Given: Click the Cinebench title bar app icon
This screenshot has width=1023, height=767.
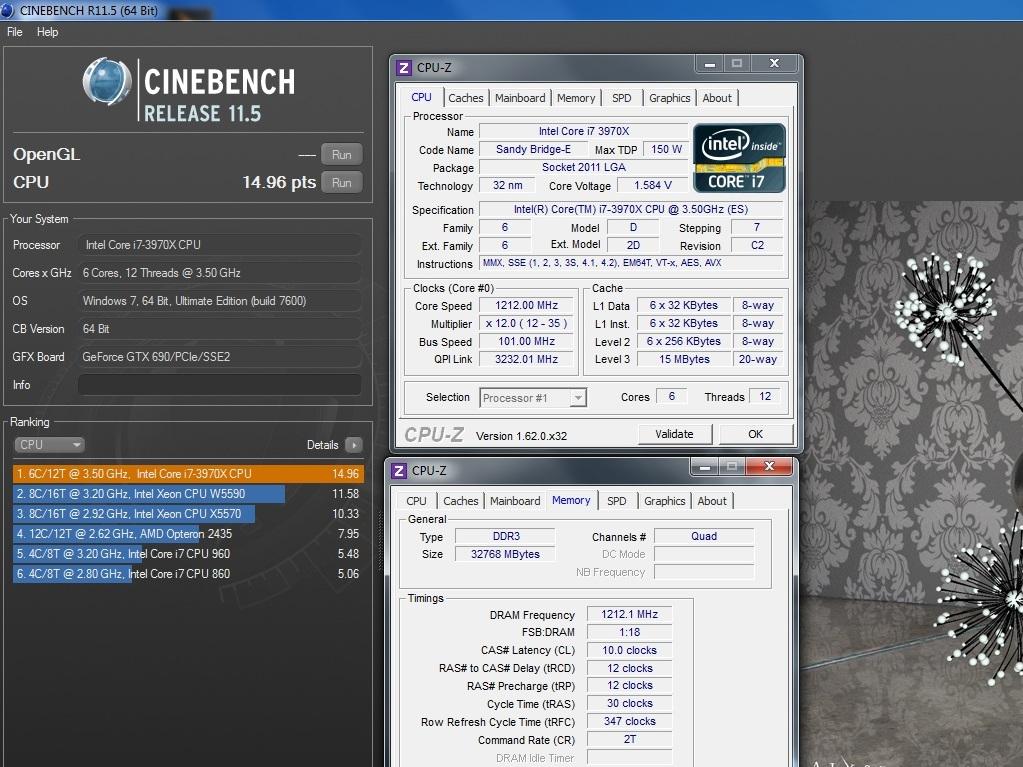Looking at the screenshot, I should coord(7,10).
